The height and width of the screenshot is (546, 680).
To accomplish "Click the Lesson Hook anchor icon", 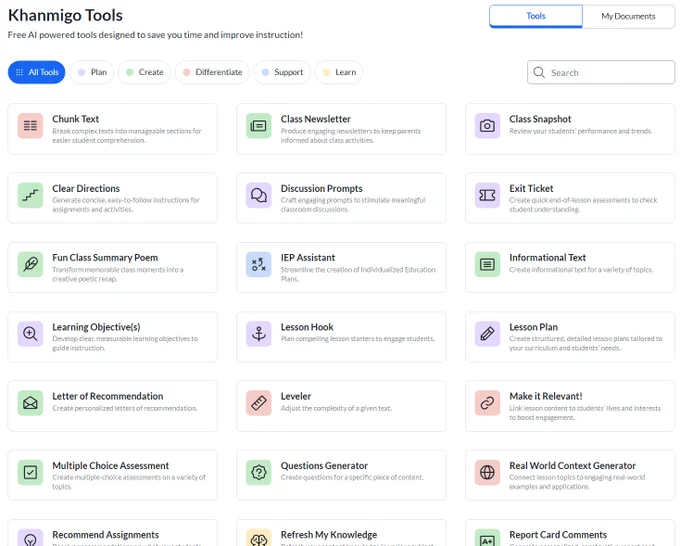I will [x=258, y=333].
